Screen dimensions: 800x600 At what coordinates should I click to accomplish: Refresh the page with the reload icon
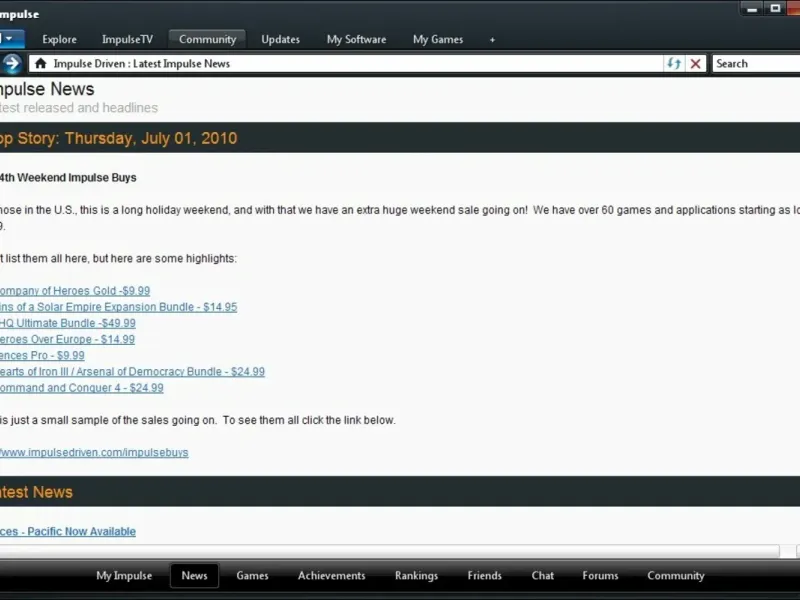click(x=674, y=63)
